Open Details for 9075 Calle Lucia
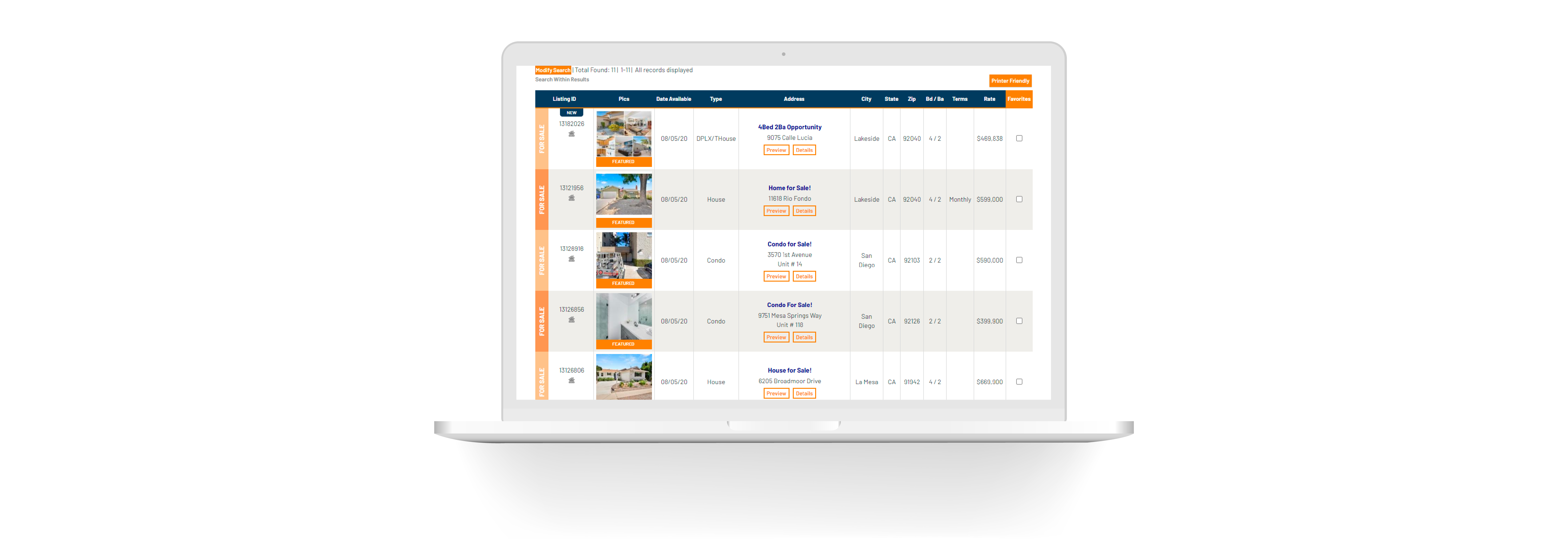Viewport: 1568px width, 539px height. point(804,150)
